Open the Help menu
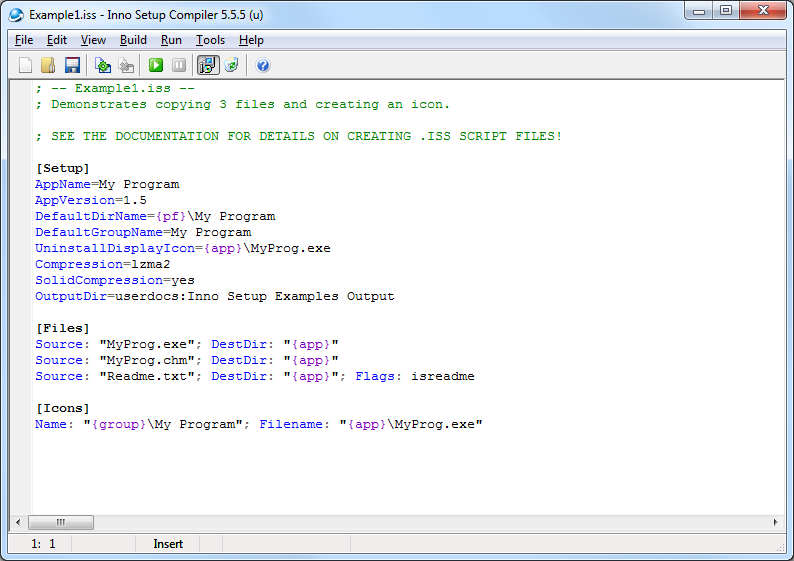794x561 pixels. 251,40
